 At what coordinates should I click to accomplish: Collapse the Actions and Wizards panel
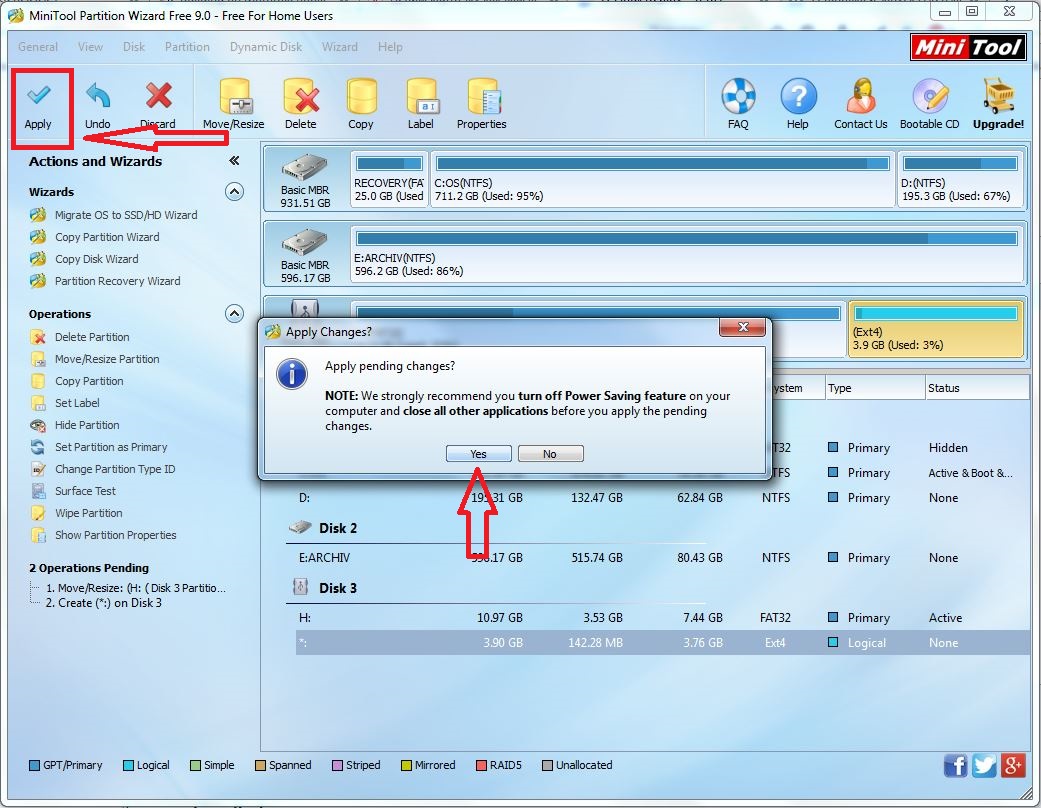[234, 161]
